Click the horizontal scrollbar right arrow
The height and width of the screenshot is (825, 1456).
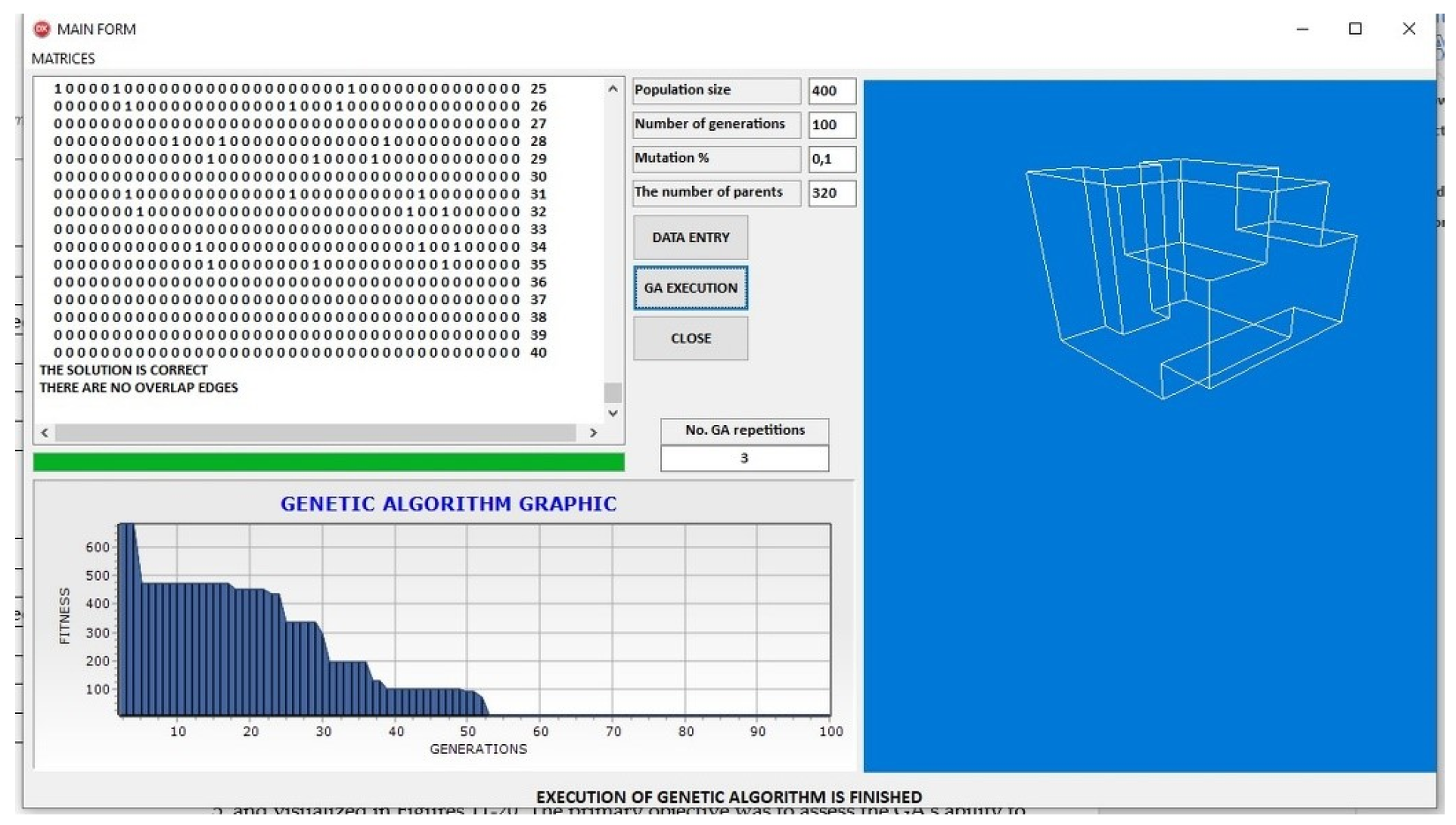coord(593,433)
